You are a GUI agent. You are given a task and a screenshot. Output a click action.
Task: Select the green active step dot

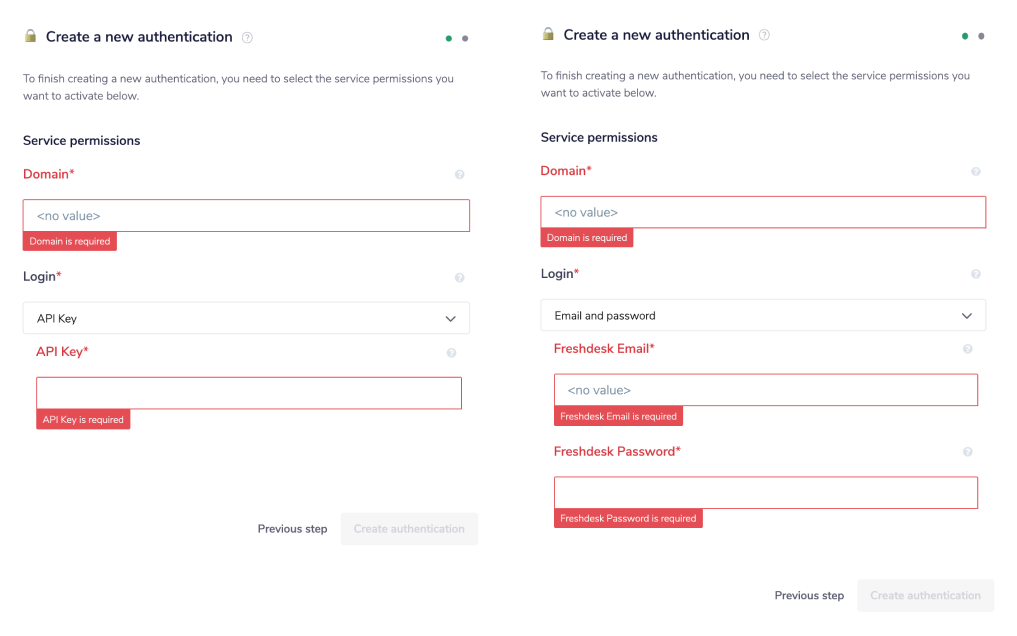pyautogui.click(x=449, y=37)
